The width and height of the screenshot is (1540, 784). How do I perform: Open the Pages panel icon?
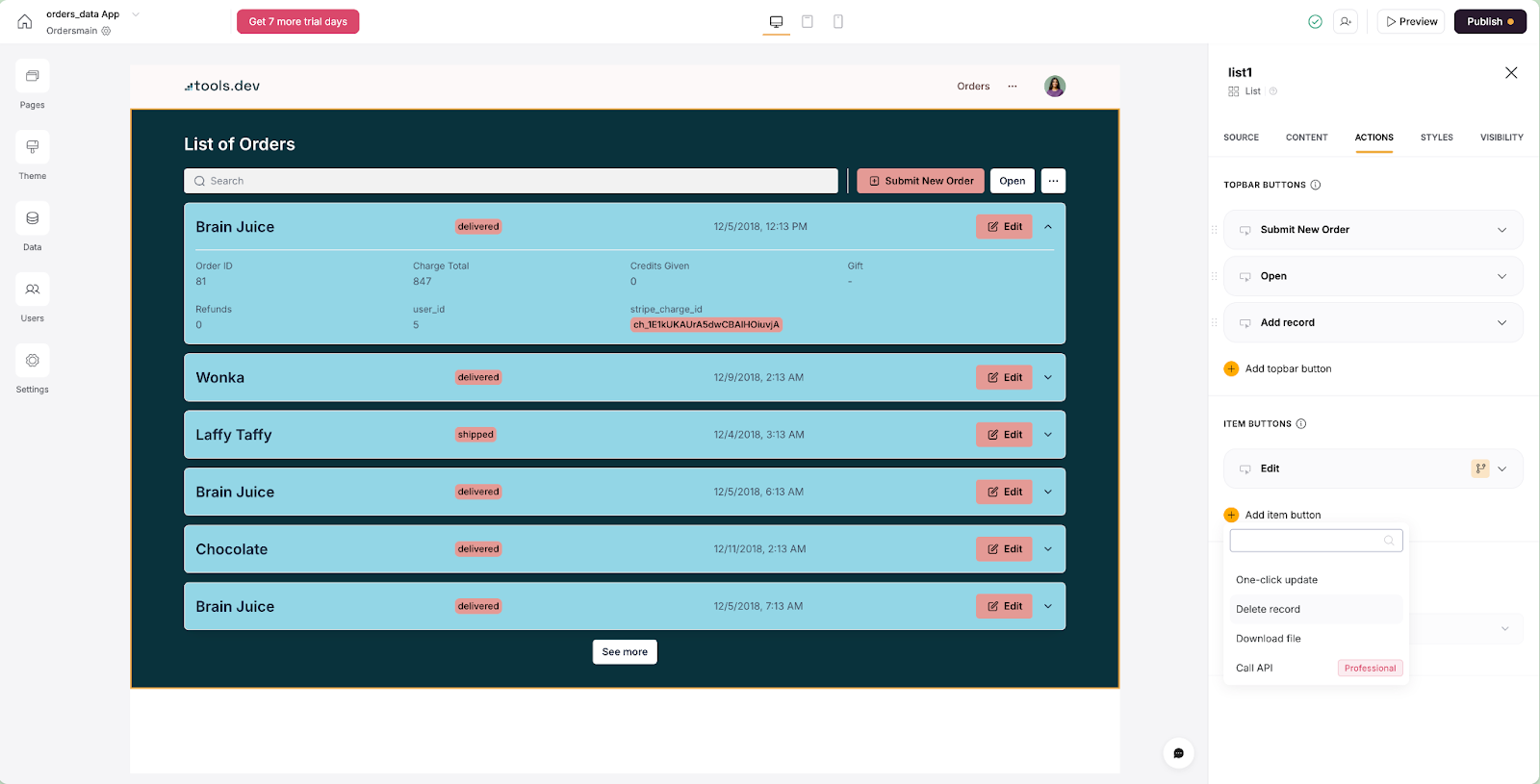(32, 77)
